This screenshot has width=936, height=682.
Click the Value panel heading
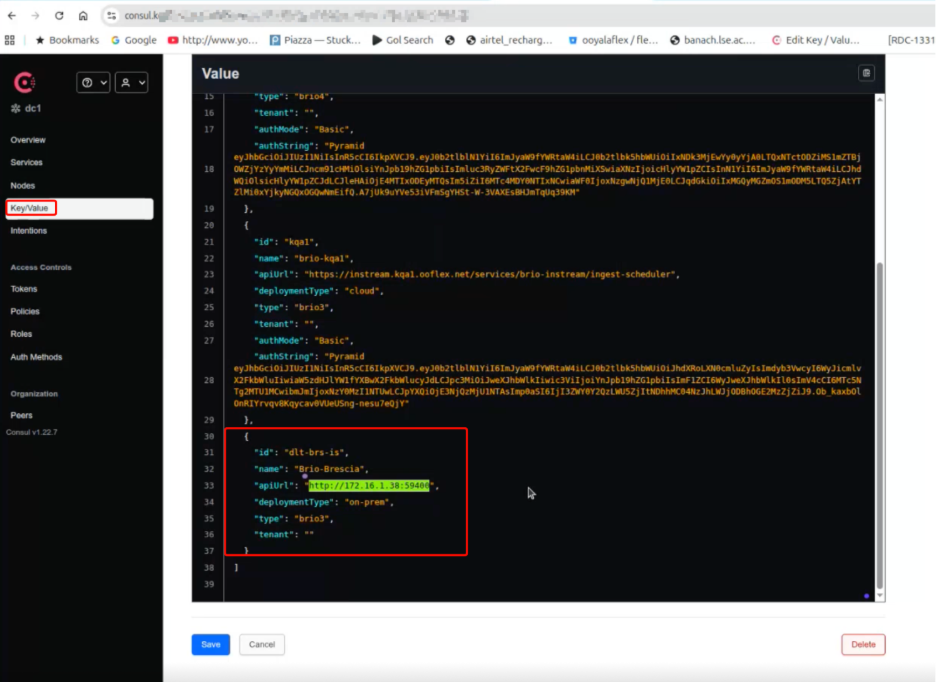220,73
